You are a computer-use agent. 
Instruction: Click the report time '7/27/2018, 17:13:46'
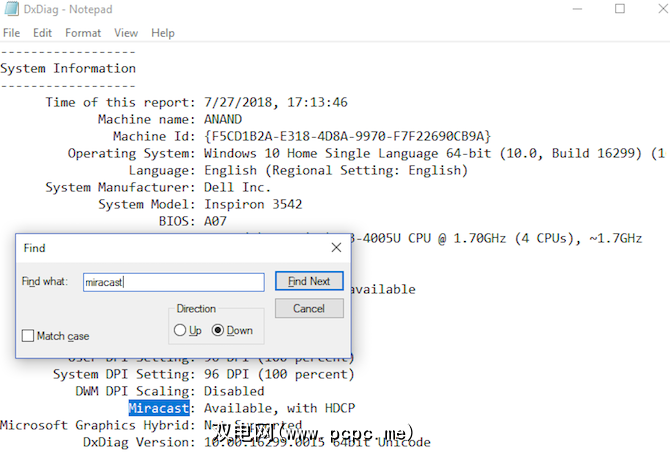point(276,103)
